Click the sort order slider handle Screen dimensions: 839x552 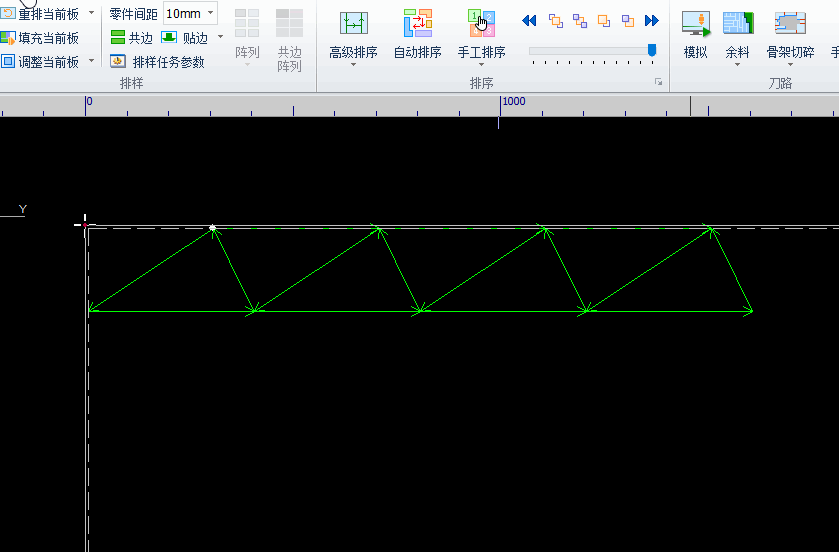pyautogui.click(x=652, y=49)
